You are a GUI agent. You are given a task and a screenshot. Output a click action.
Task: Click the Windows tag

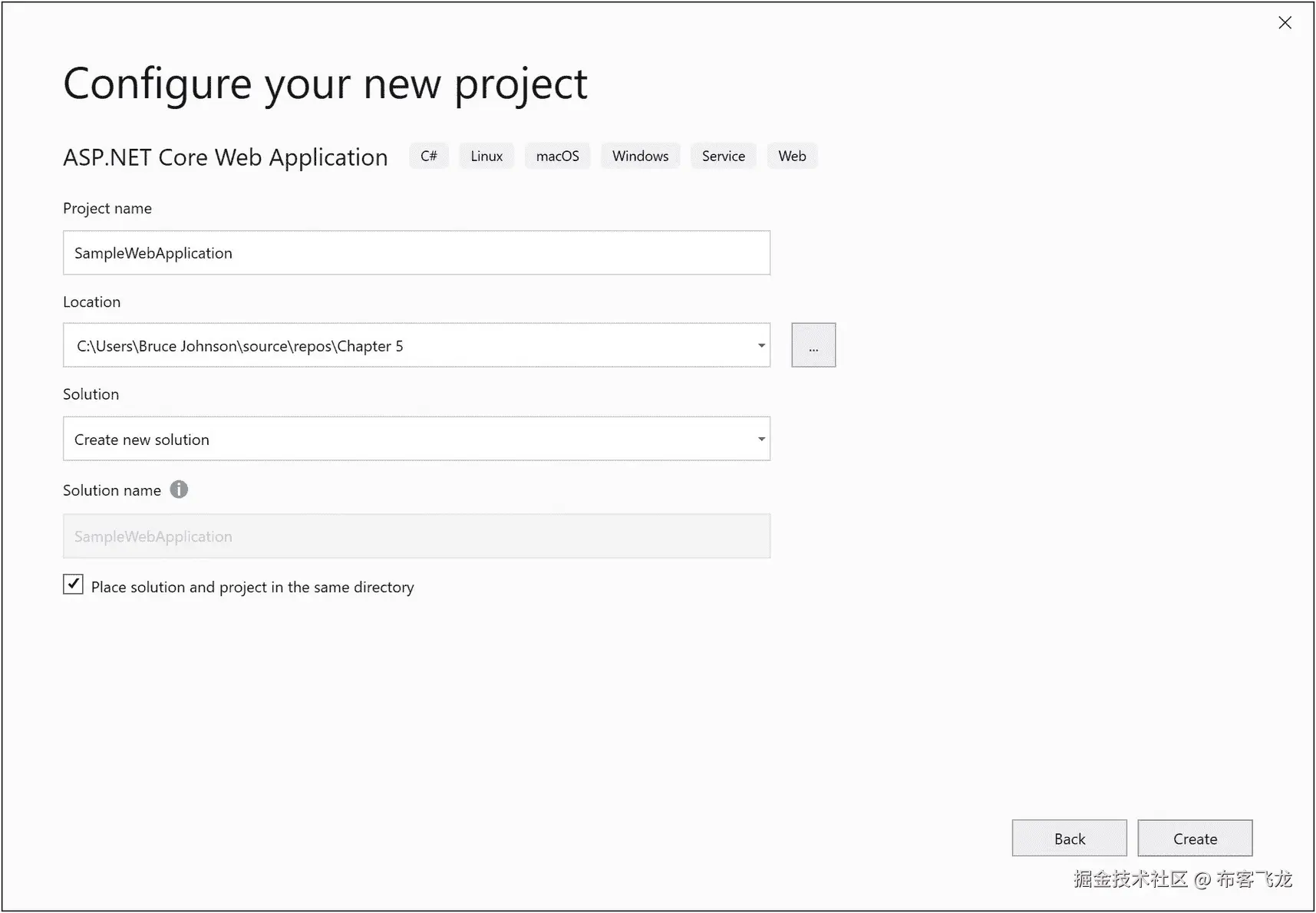pos(640,157)
